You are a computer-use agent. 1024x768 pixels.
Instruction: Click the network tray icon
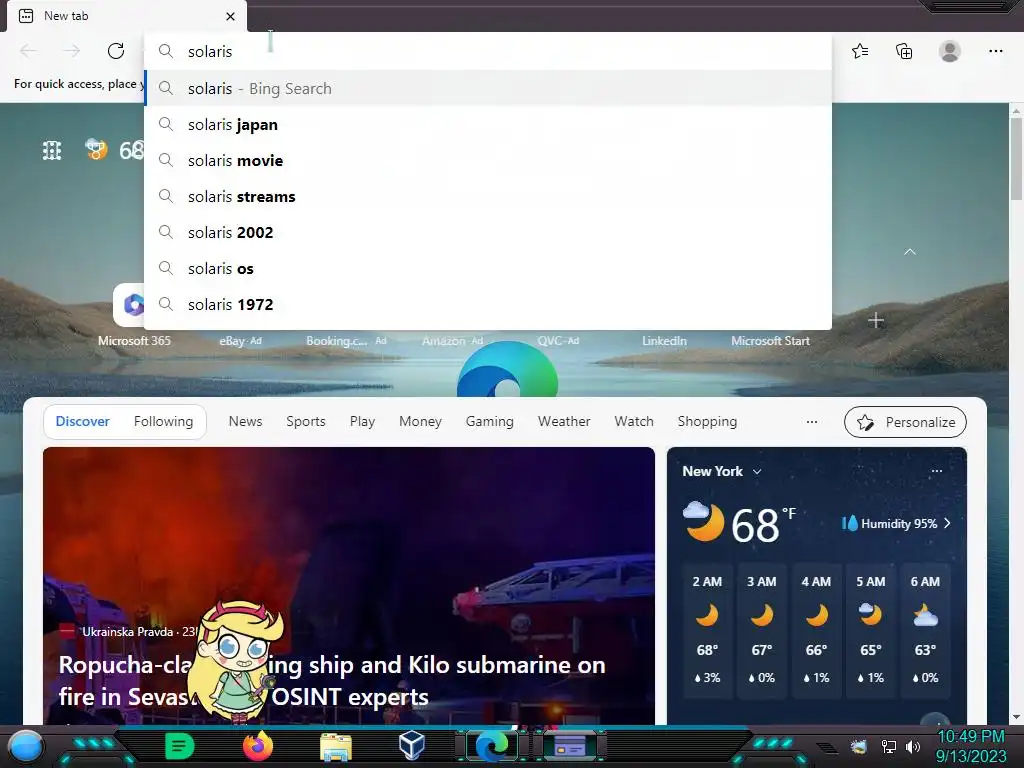point(888,746)
